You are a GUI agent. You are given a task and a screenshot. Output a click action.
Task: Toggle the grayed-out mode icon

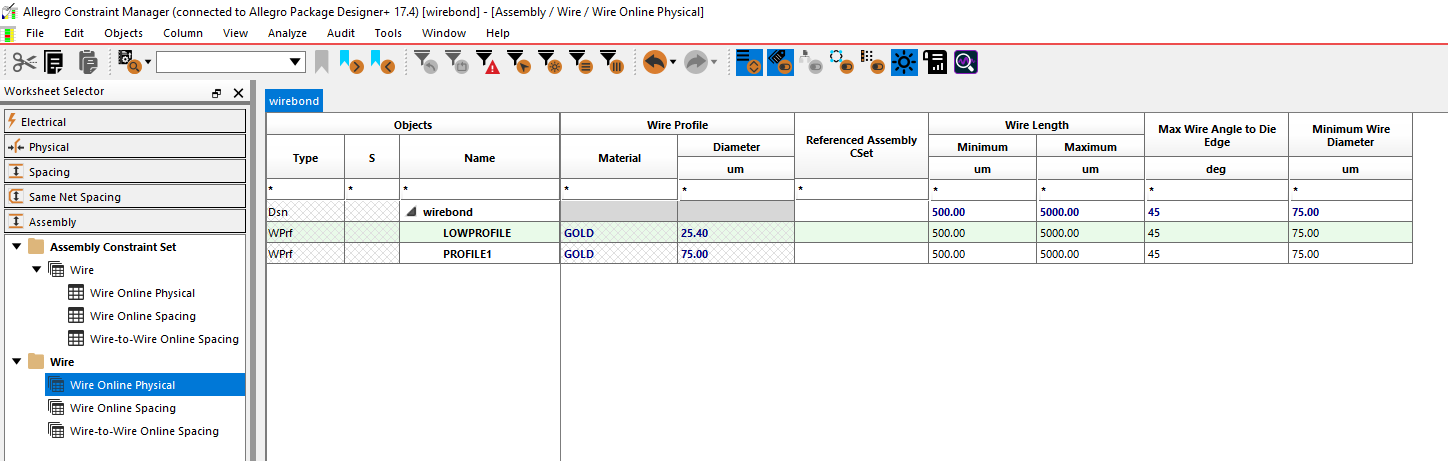(x=811, y=62)
